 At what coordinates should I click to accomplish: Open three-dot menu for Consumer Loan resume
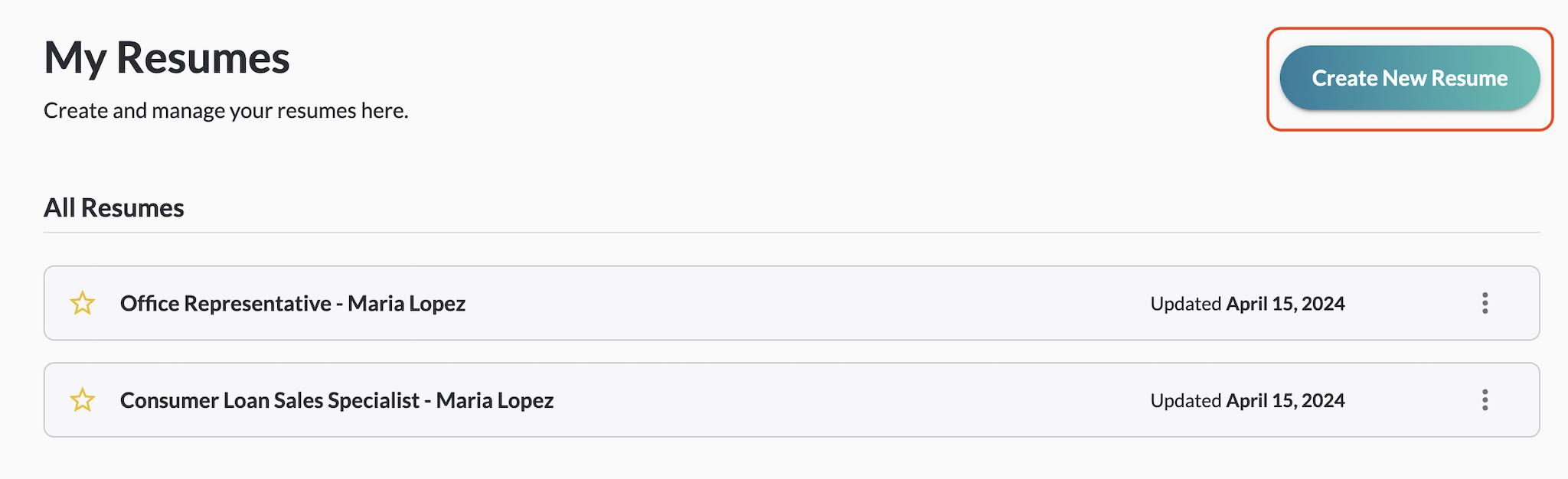(1485, 400)
